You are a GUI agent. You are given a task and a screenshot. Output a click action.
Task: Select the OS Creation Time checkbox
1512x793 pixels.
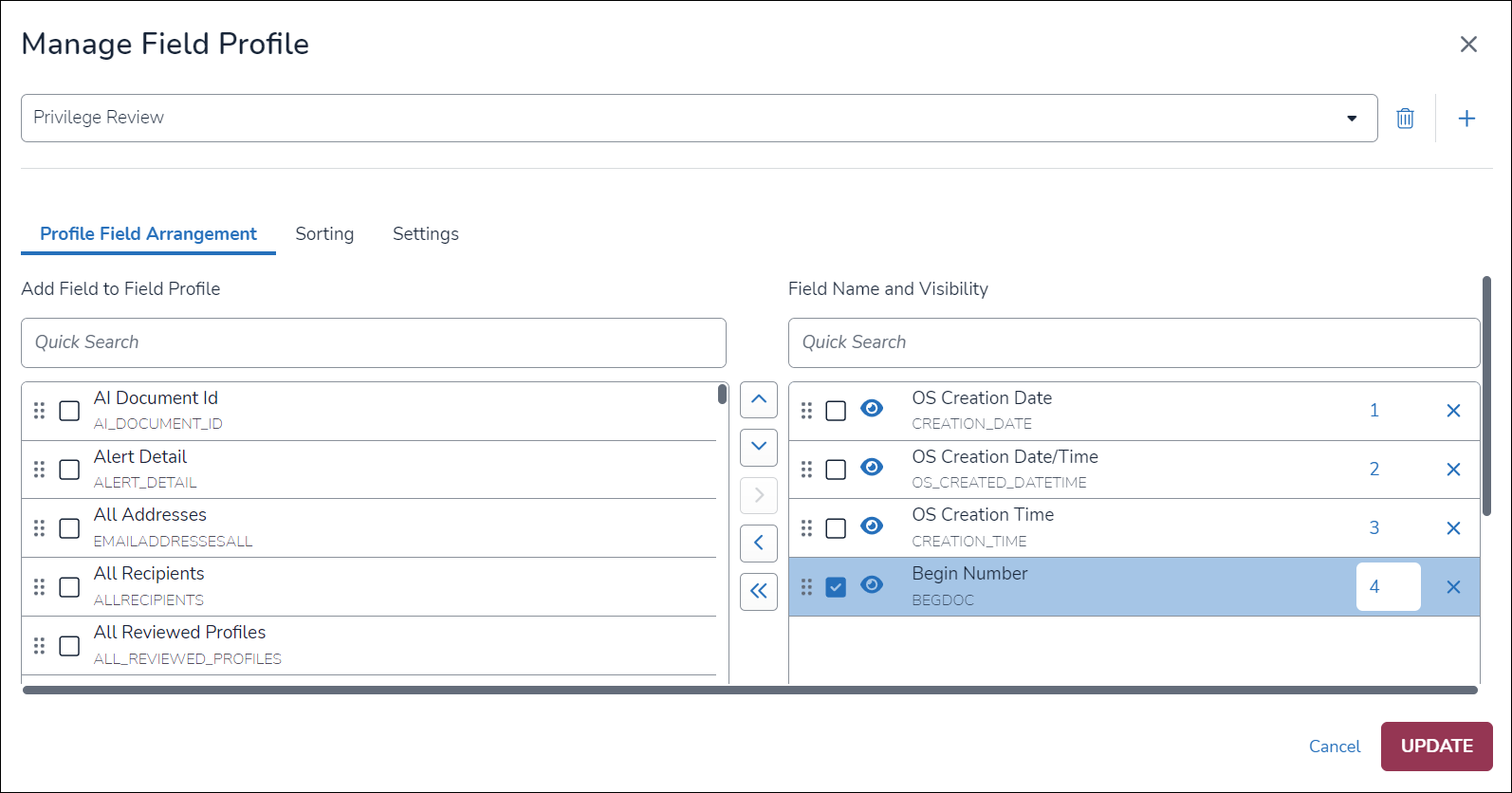[836, 528]
